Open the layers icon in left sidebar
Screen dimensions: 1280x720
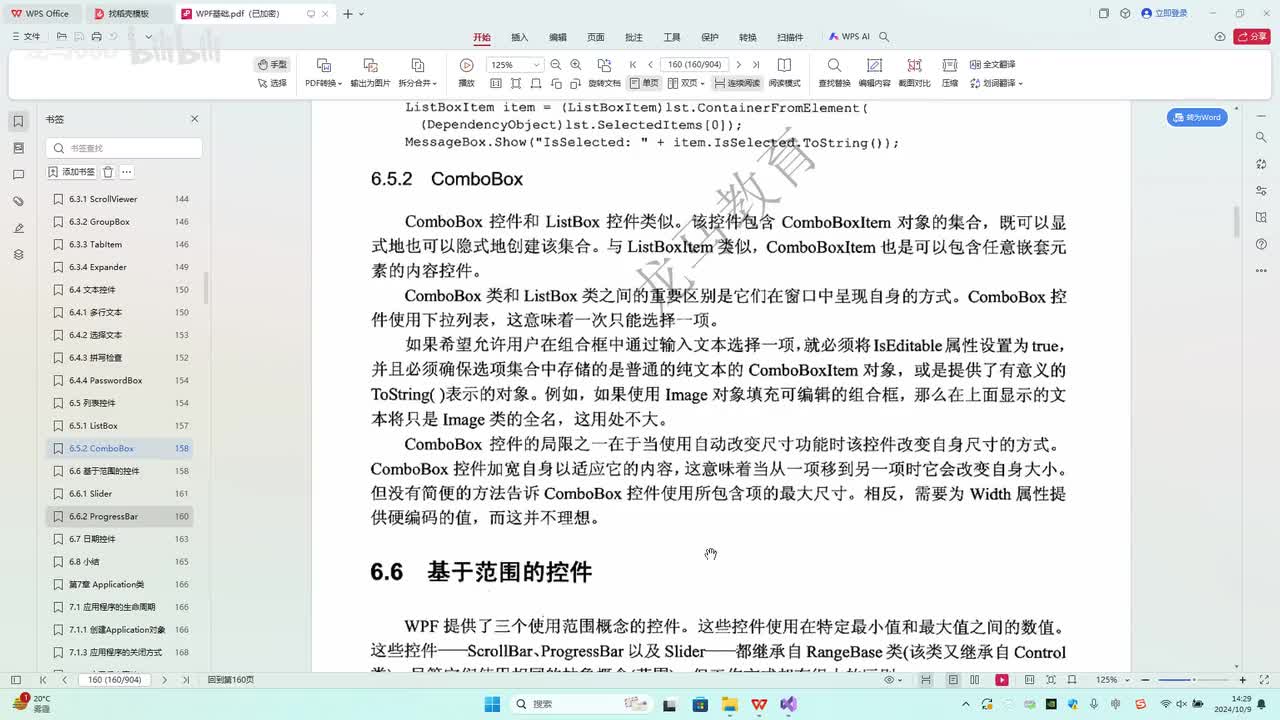click(18, 255)
